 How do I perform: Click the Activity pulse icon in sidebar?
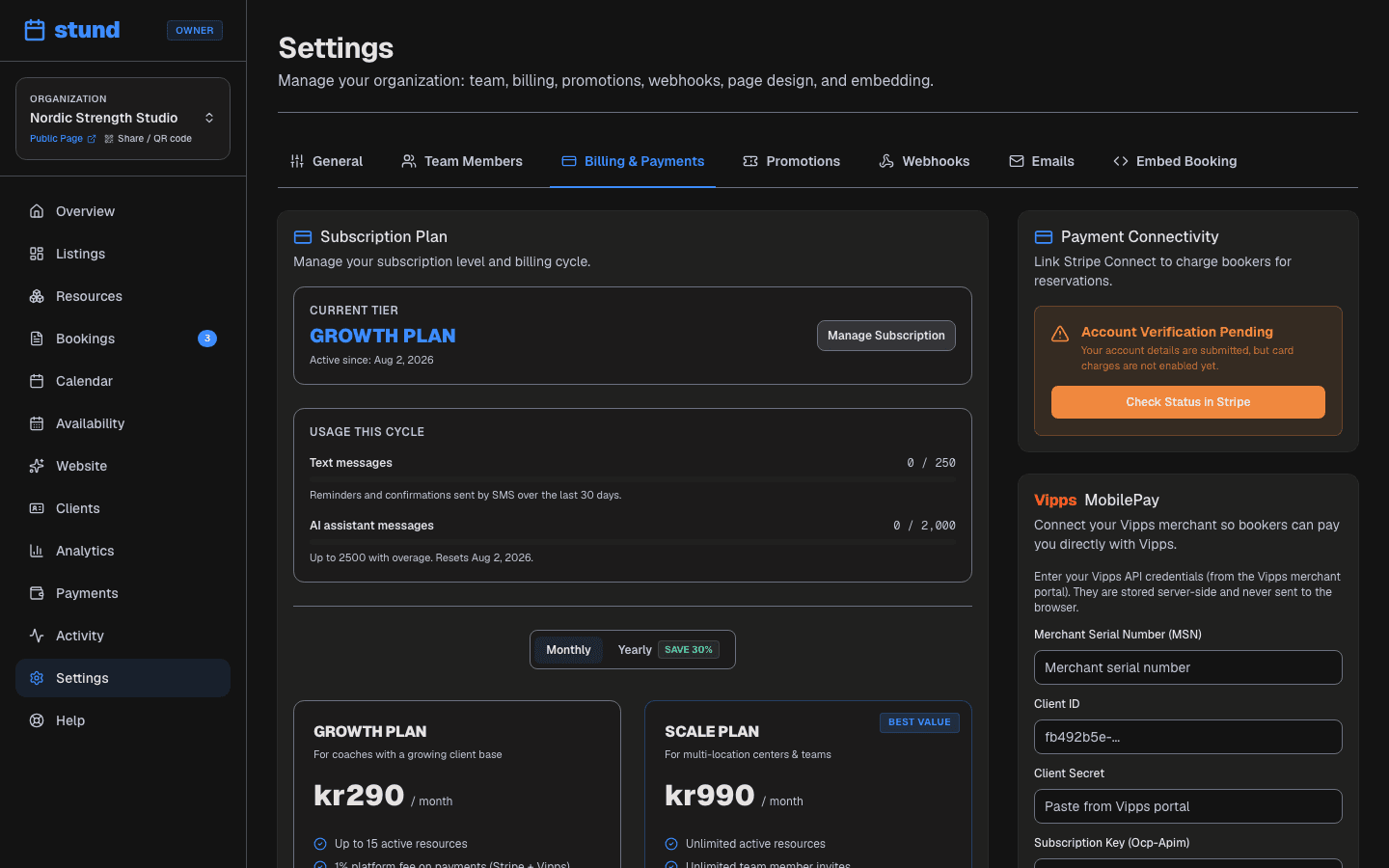(x=37, y=636)
